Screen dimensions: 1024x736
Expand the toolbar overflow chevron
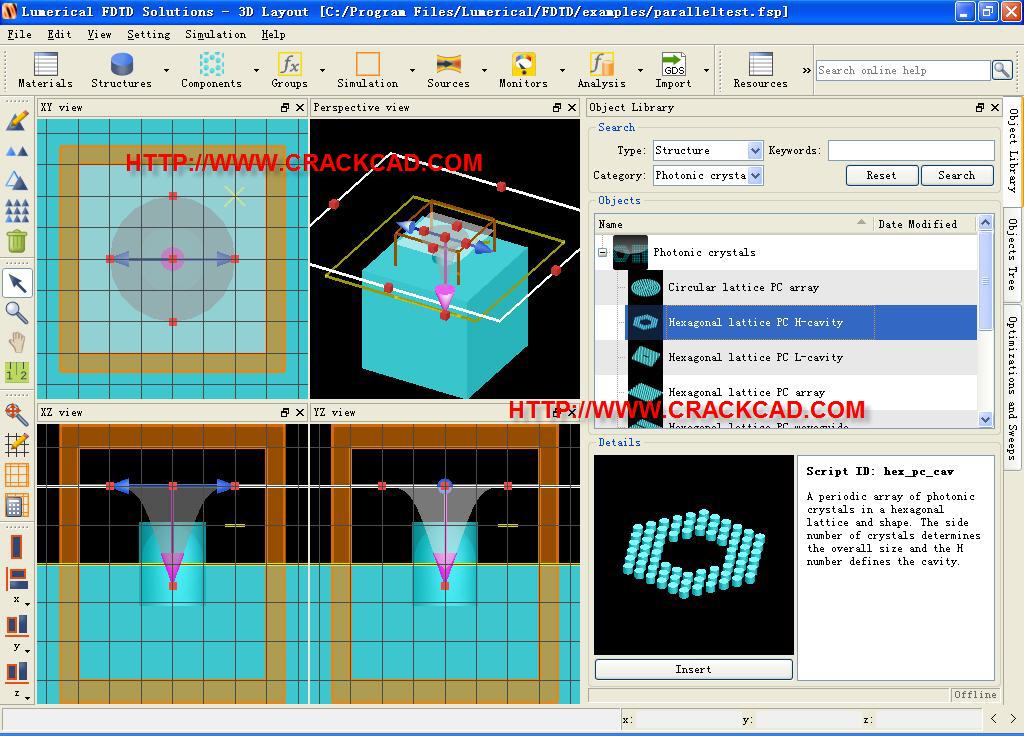click(x=807, y=70)
